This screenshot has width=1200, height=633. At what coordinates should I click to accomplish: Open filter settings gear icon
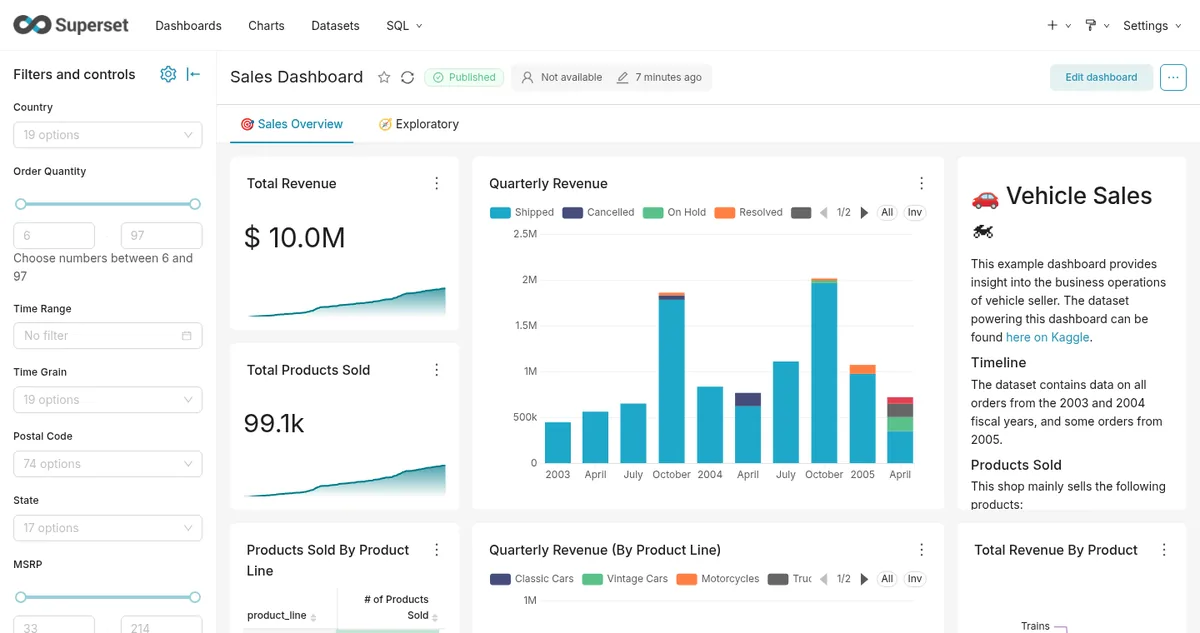168,74
